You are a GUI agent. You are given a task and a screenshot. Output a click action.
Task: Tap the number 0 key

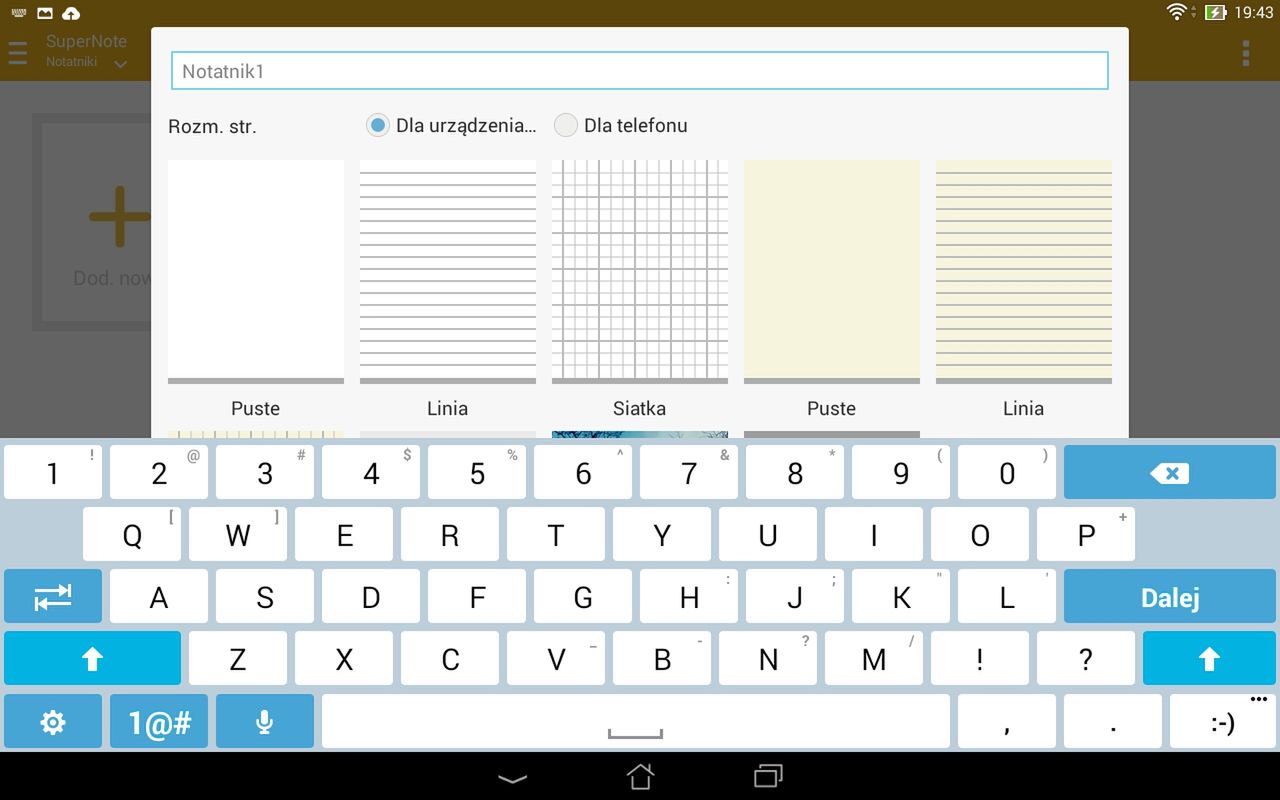click(x=1007, y=472)
